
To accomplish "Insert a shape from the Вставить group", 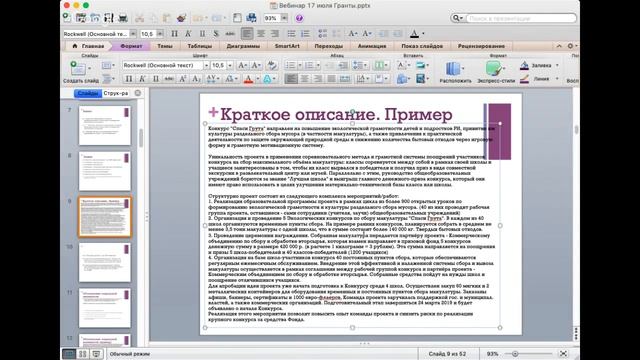I will (402, 79).
